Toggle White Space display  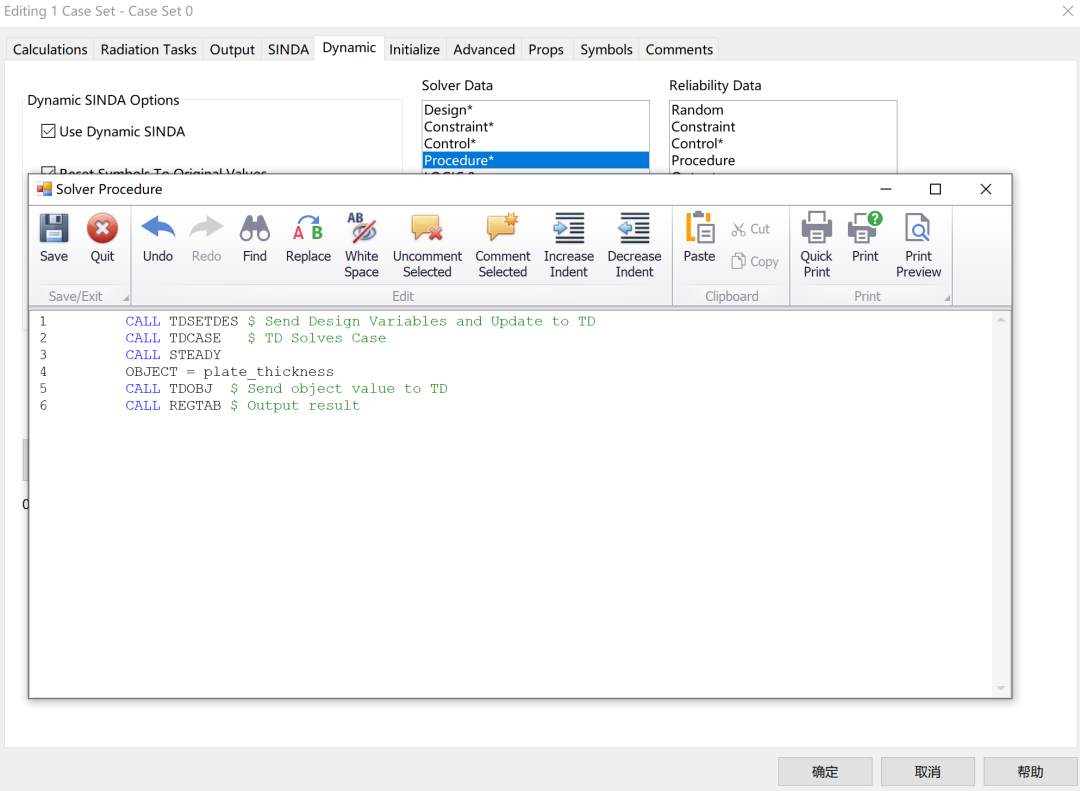[x=362, y=245]
